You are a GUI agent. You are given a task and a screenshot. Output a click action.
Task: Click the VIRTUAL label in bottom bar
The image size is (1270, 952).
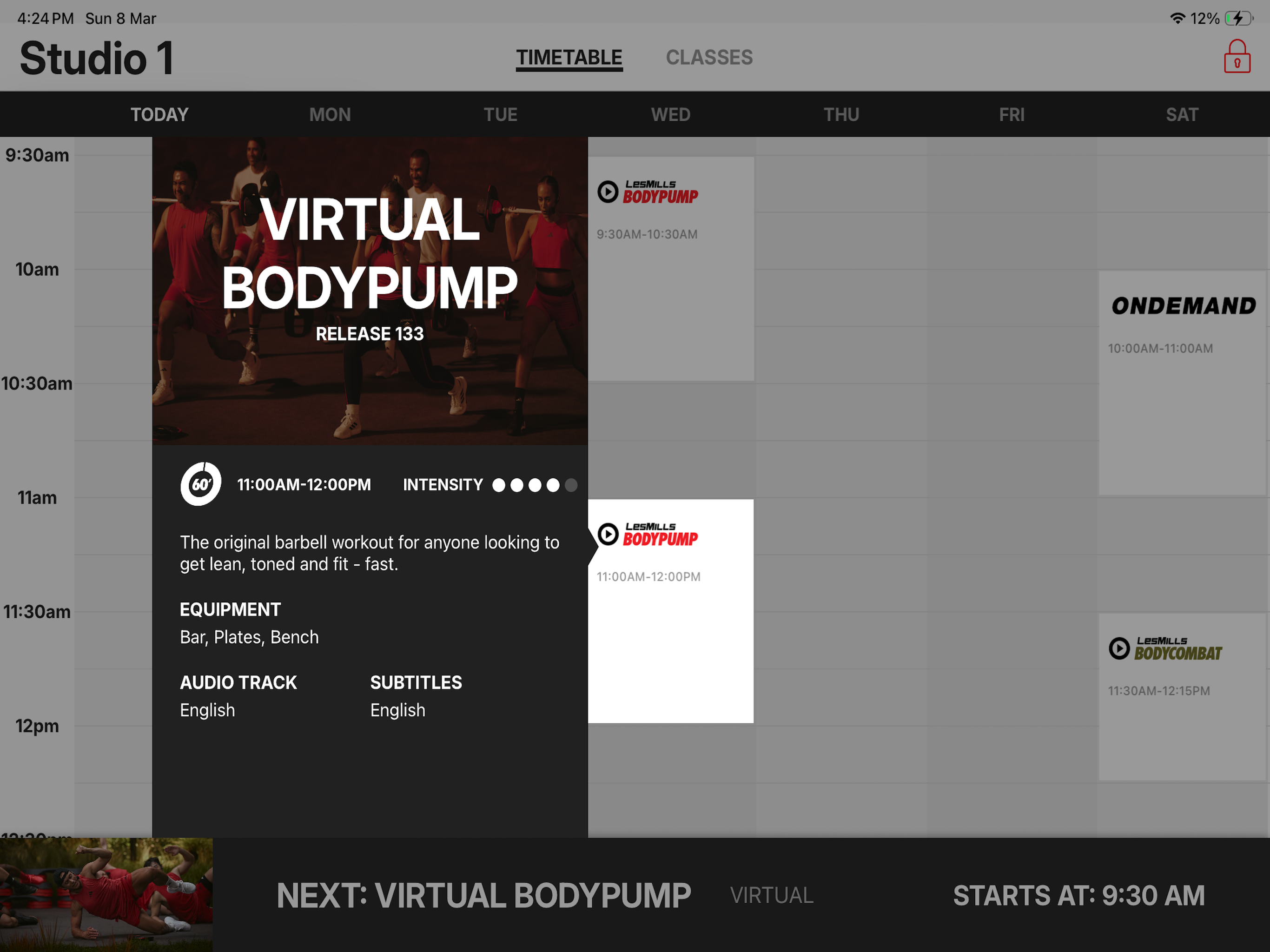pos(772,895)
